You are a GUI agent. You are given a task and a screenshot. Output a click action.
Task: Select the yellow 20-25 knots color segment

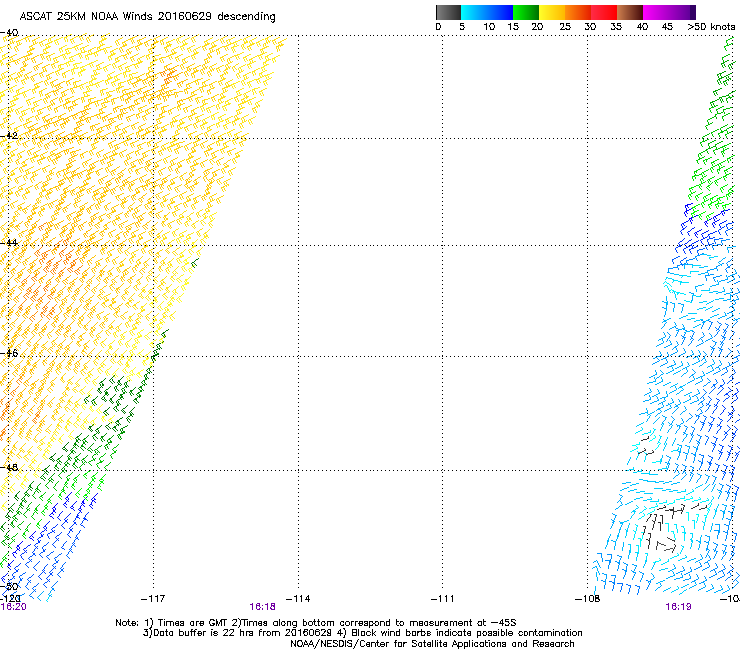coord(552,12)
